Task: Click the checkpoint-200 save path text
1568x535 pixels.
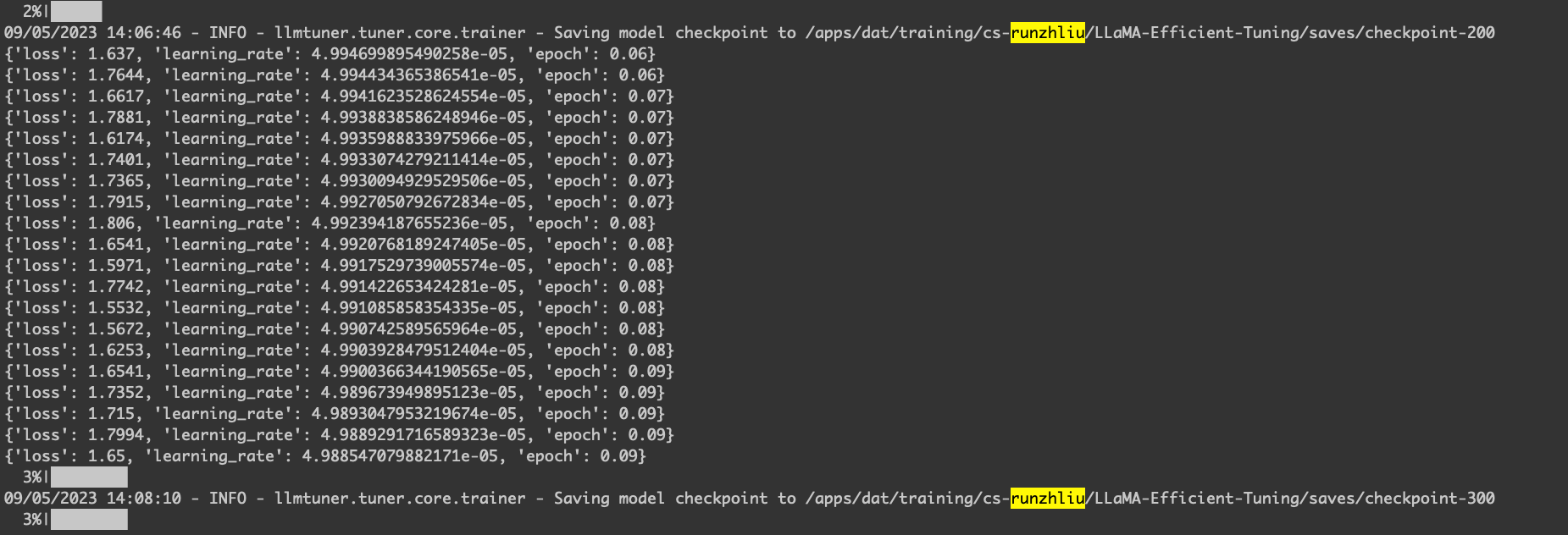Action: tap(1150, 32)
